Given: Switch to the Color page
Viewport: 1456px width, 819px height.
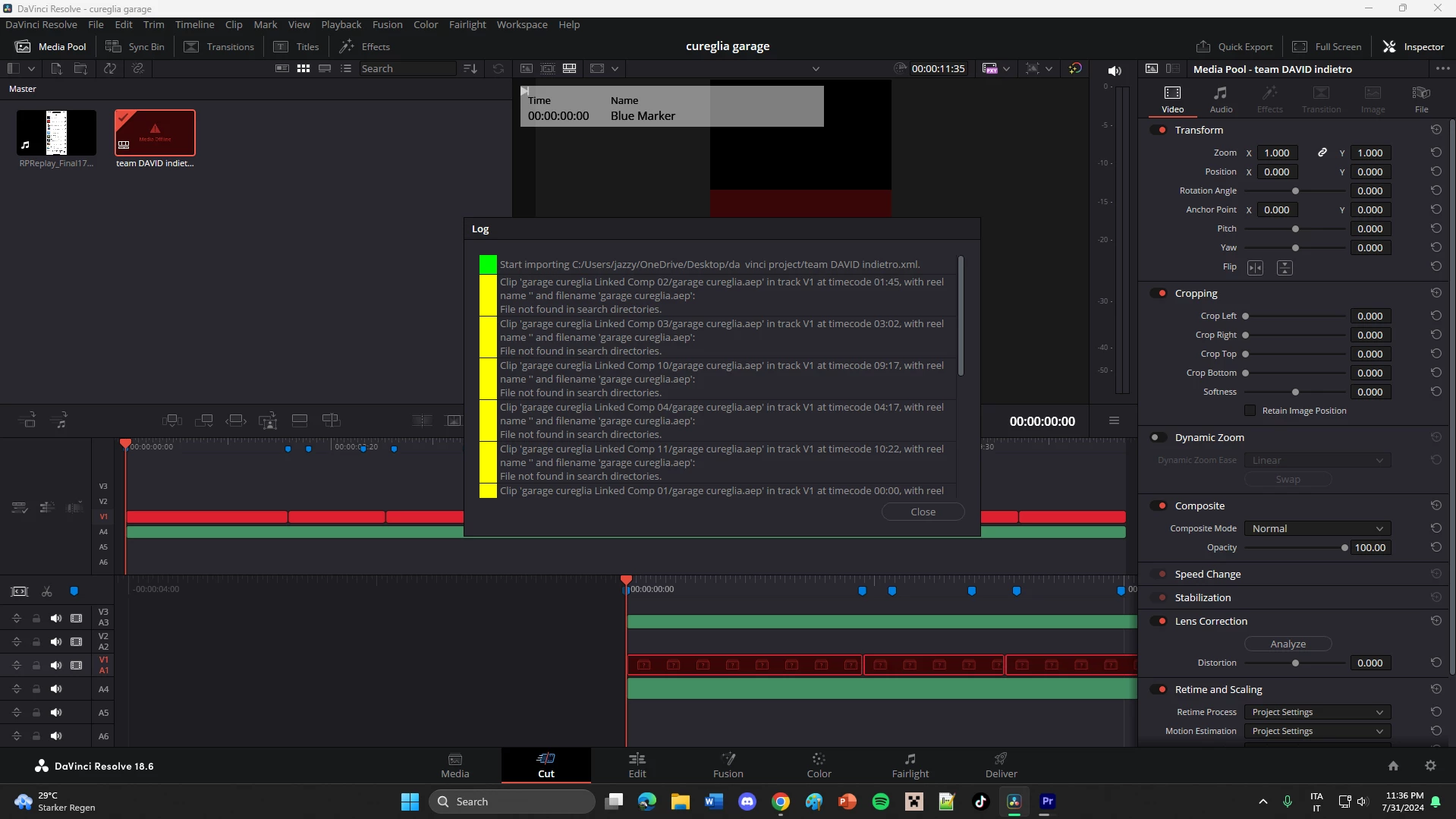Looking at the screenshot, I should pos(819,765).
